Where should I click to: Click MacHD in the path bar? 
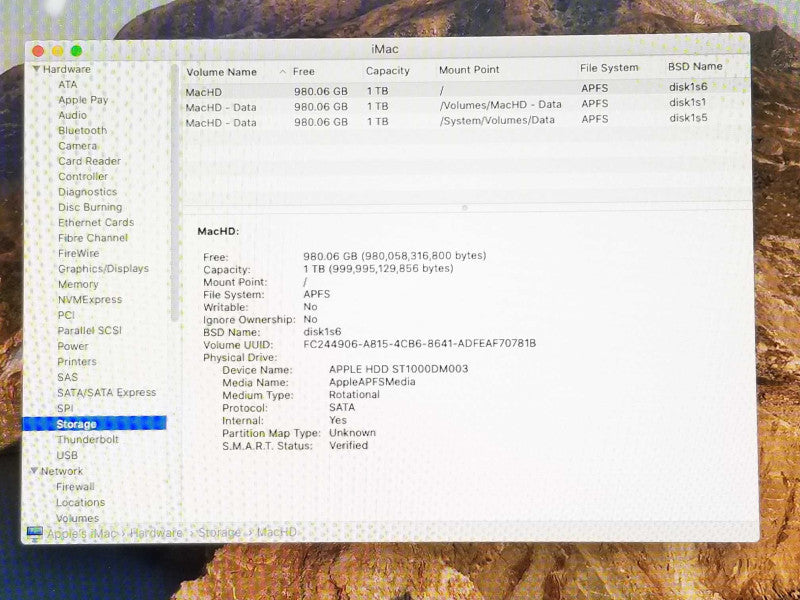pos(276,532)
